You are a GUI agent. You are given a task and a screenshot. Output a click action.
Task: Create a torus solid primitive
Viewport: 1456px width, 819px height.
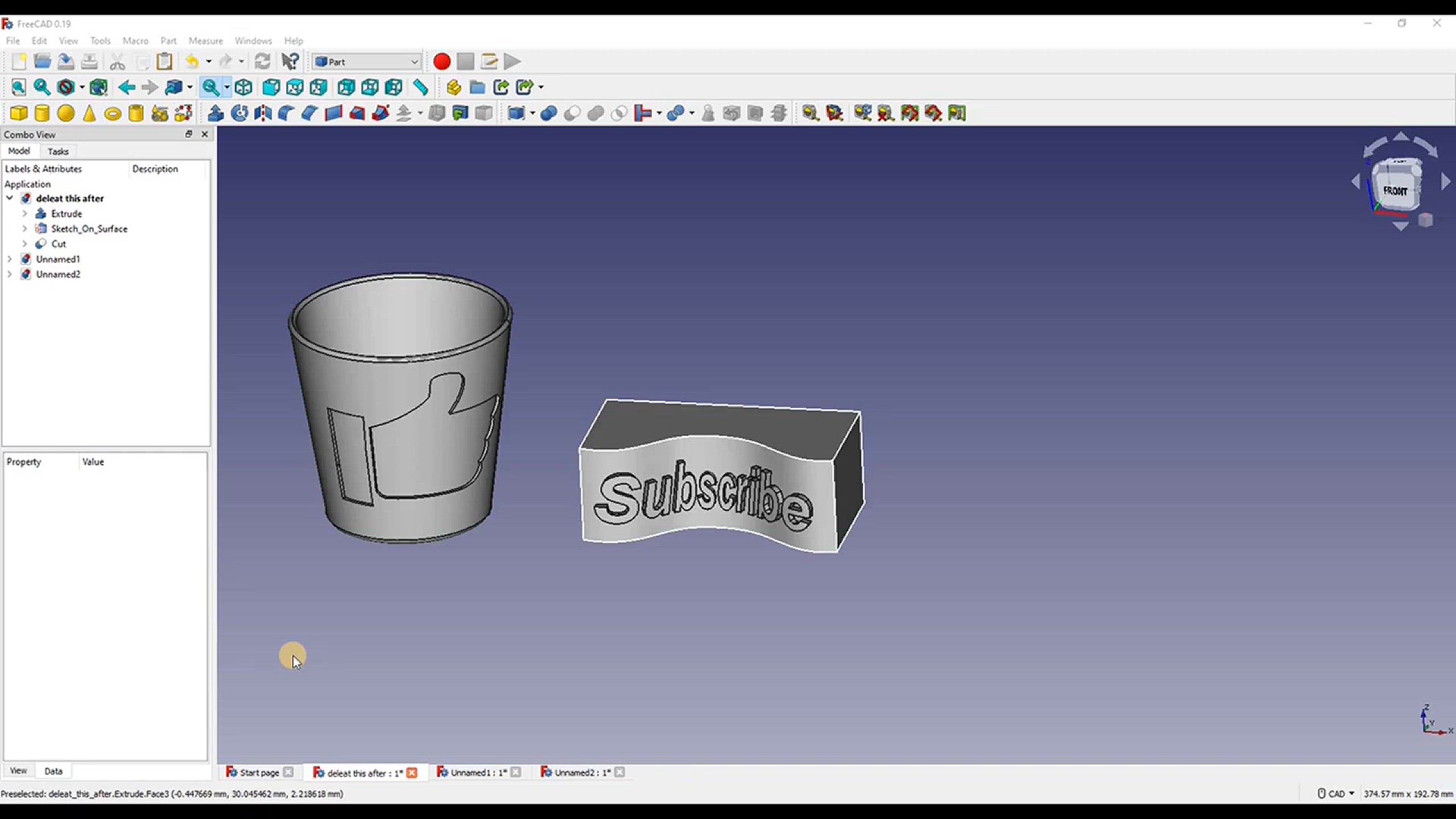[x=113, y=114]
